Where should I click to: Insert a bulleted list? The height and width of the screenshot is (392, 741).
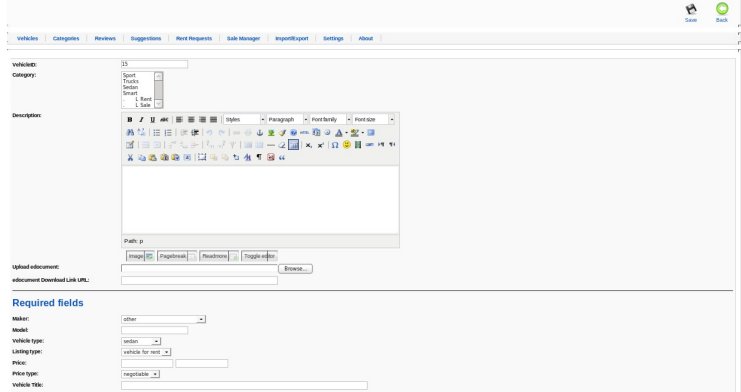point(156,132)
